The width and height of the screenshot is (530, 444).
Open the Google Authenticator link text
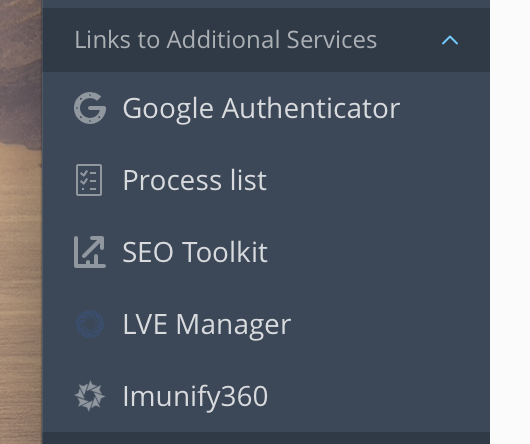pos(261,109)
